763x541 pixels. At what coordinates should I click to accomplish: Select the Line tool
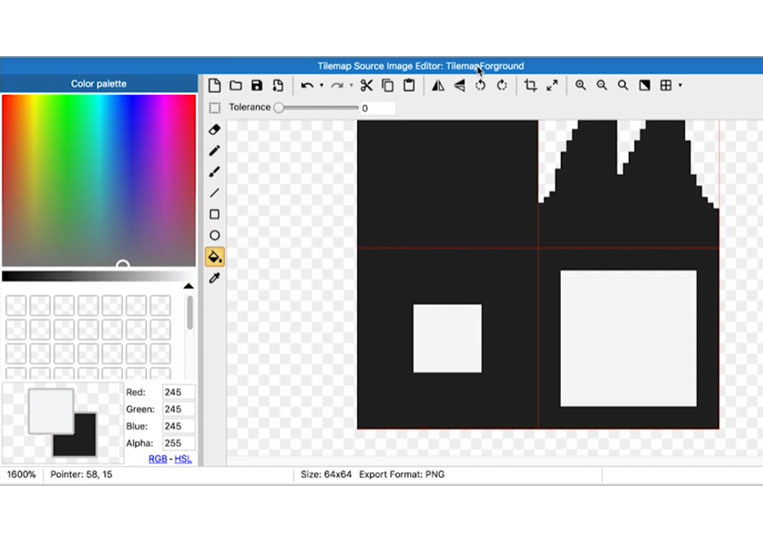point(214,193)
